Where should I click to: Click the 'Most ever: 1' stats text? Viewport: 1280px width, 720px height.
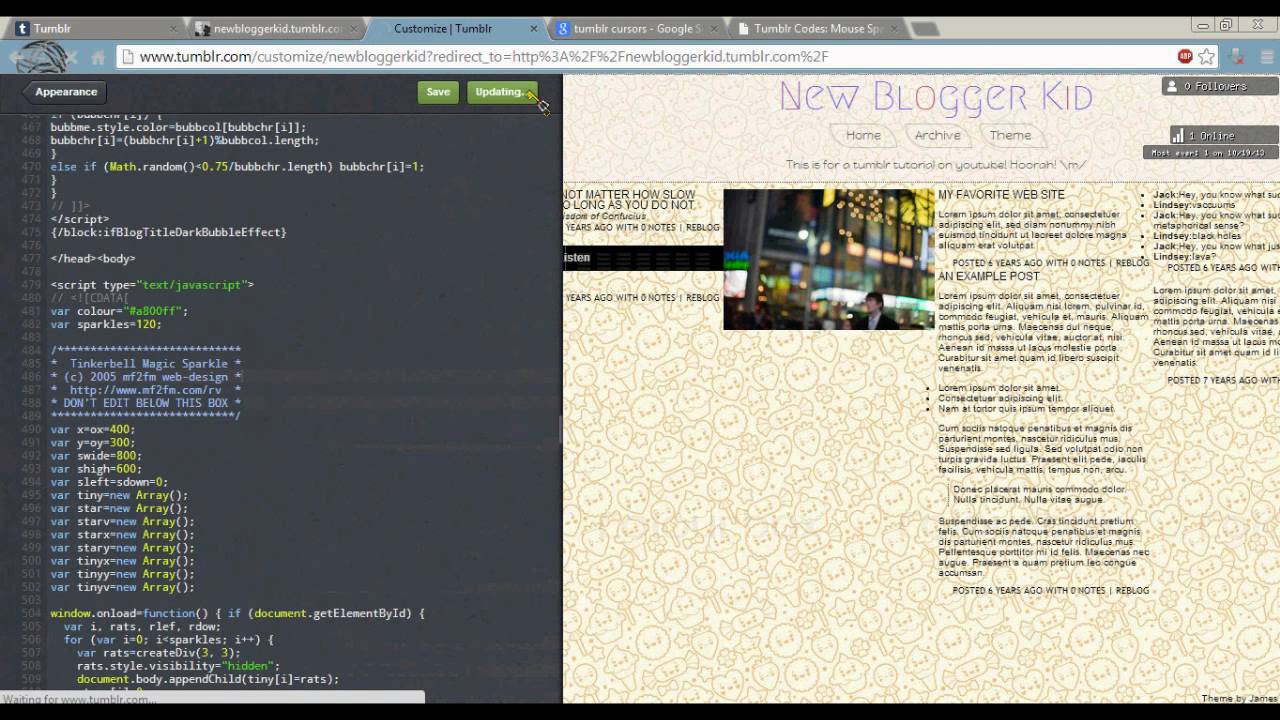[x=1211, y=153]
